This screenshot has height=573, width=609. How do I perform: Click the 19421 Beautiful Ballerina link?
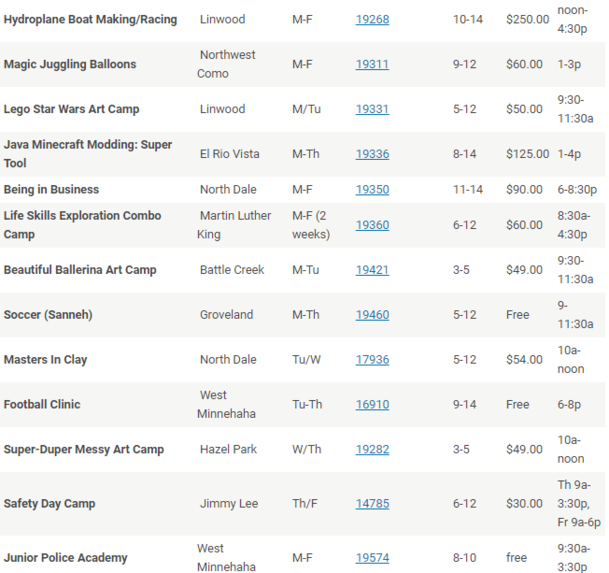[372, 270]
